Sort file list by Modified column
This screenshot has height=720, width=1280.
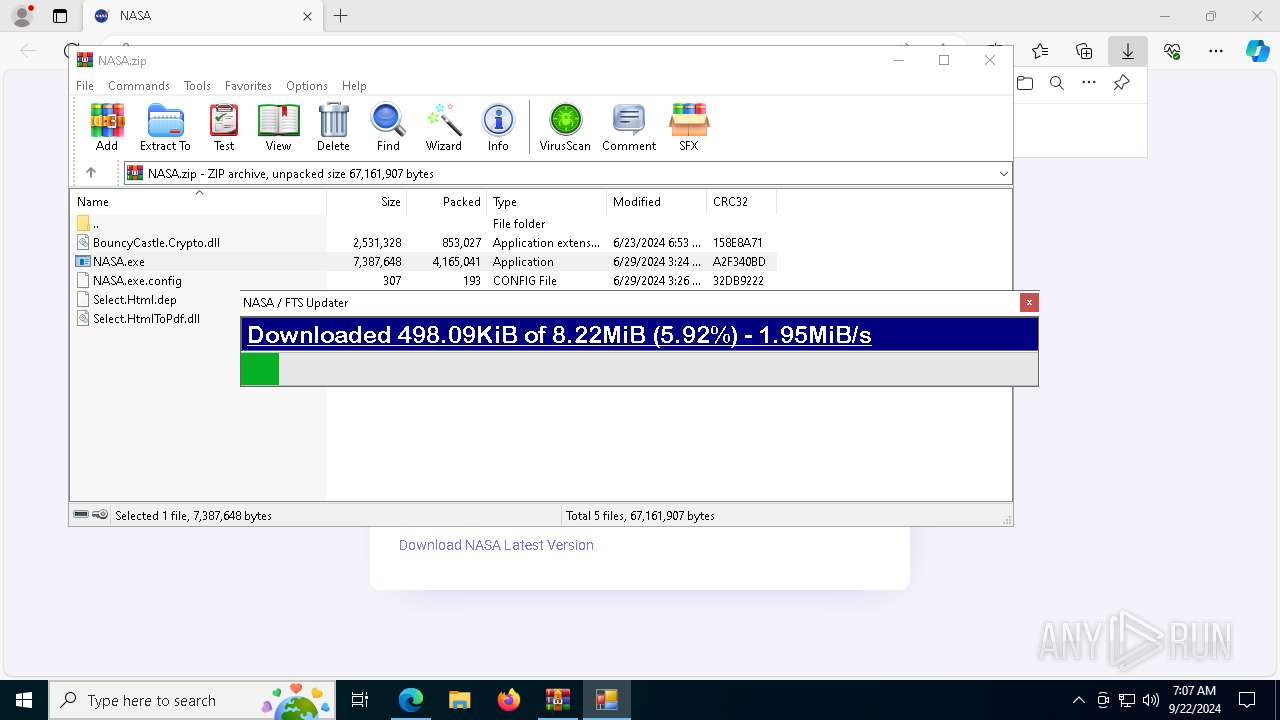point(657,201)
